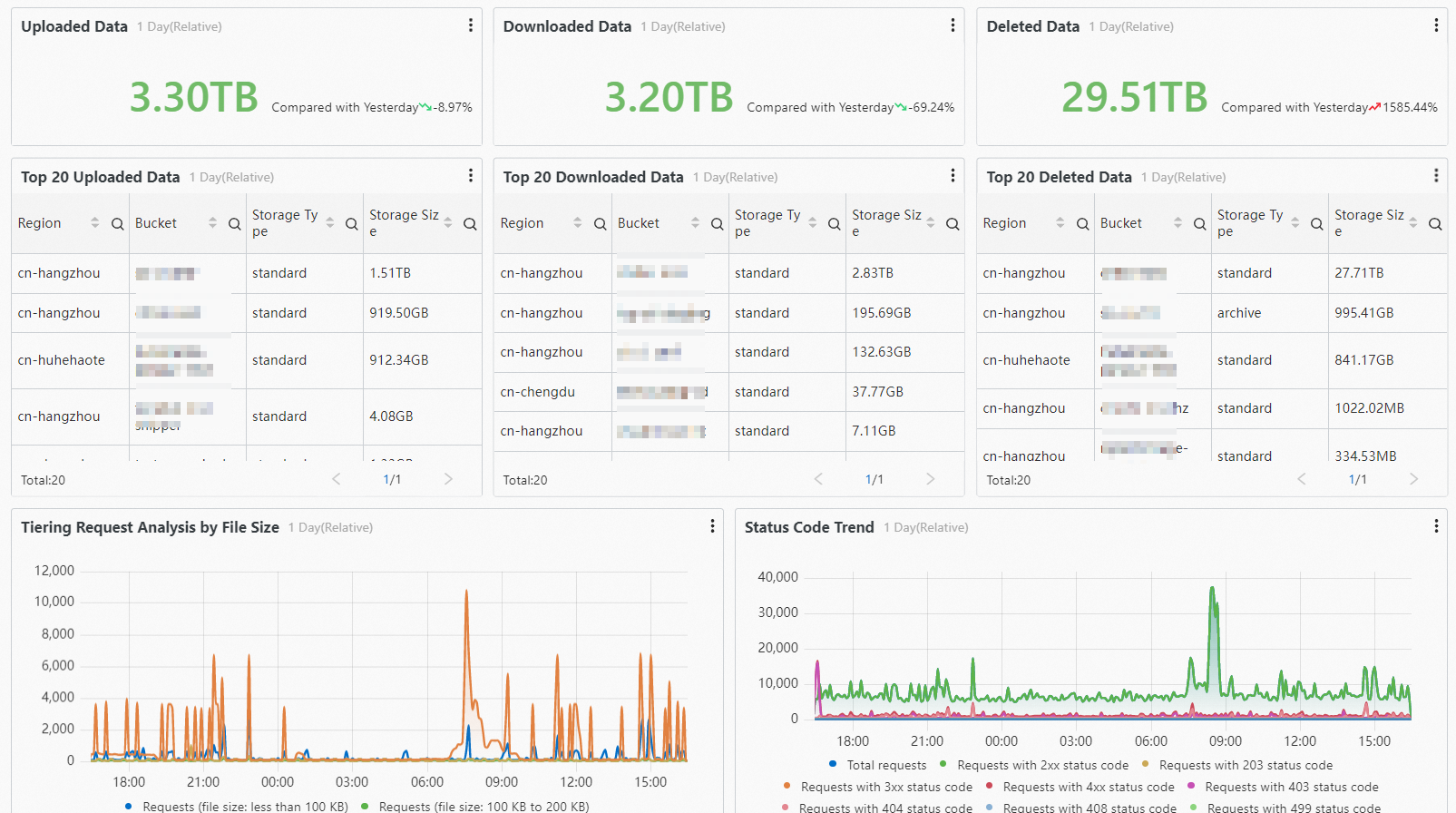This screenshot has width=1456, height=813.
Task: Search Region column in Top 20 Downloaded table
Action: pyautogui.click(x=600, y=223)
